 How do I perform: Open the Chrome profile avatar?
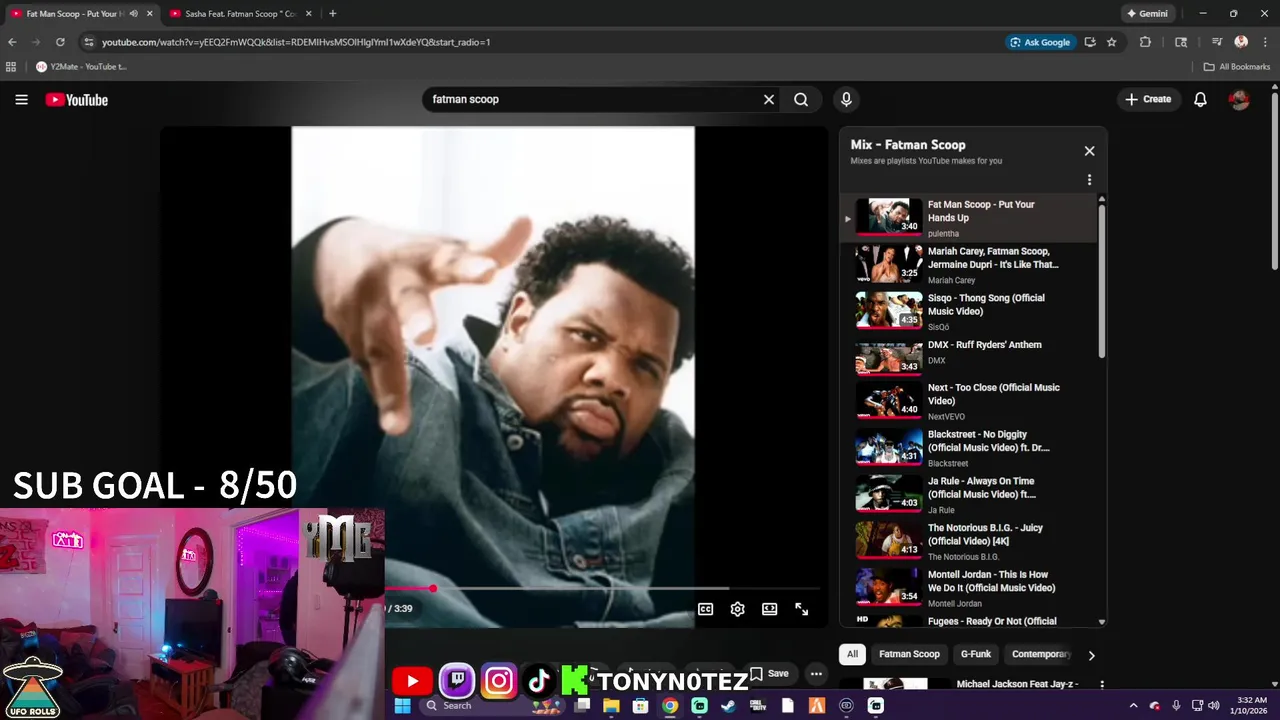(1241, 42)
